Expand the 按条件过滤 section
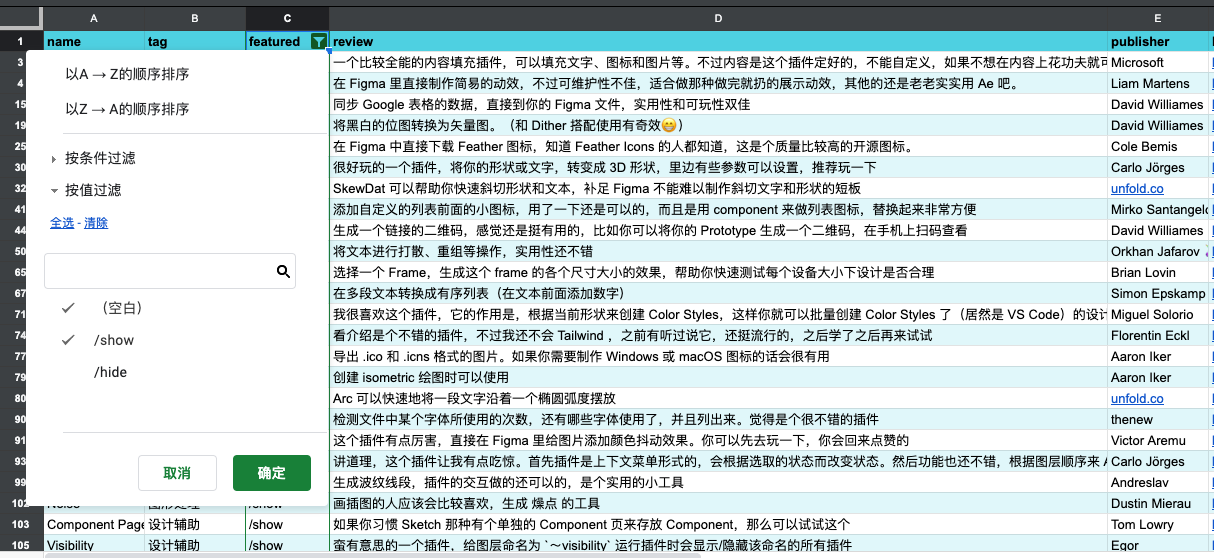This screenshot has height=558, width=1214. point(99,158)
